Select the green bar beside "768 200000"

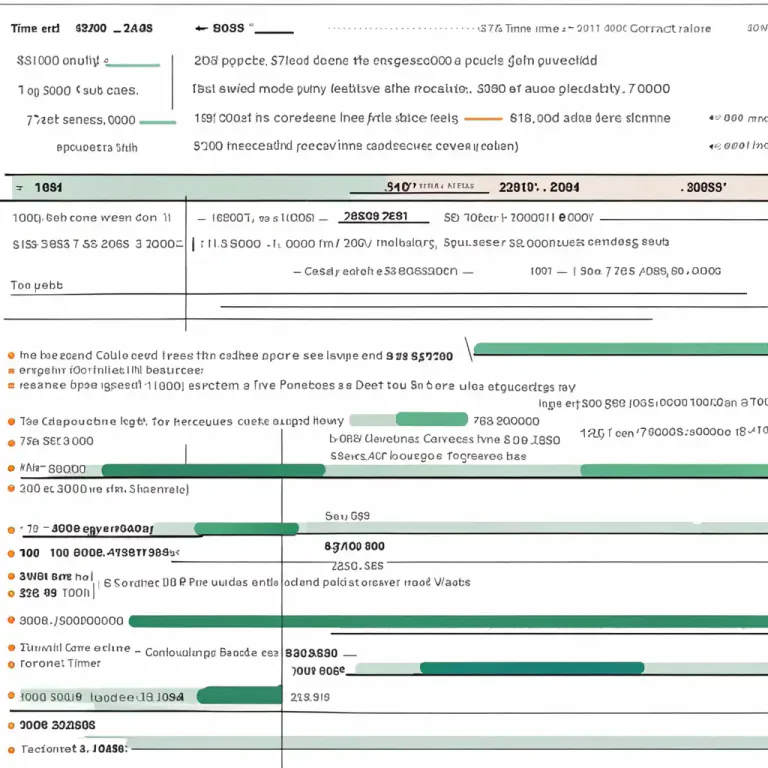coord(432,419)
